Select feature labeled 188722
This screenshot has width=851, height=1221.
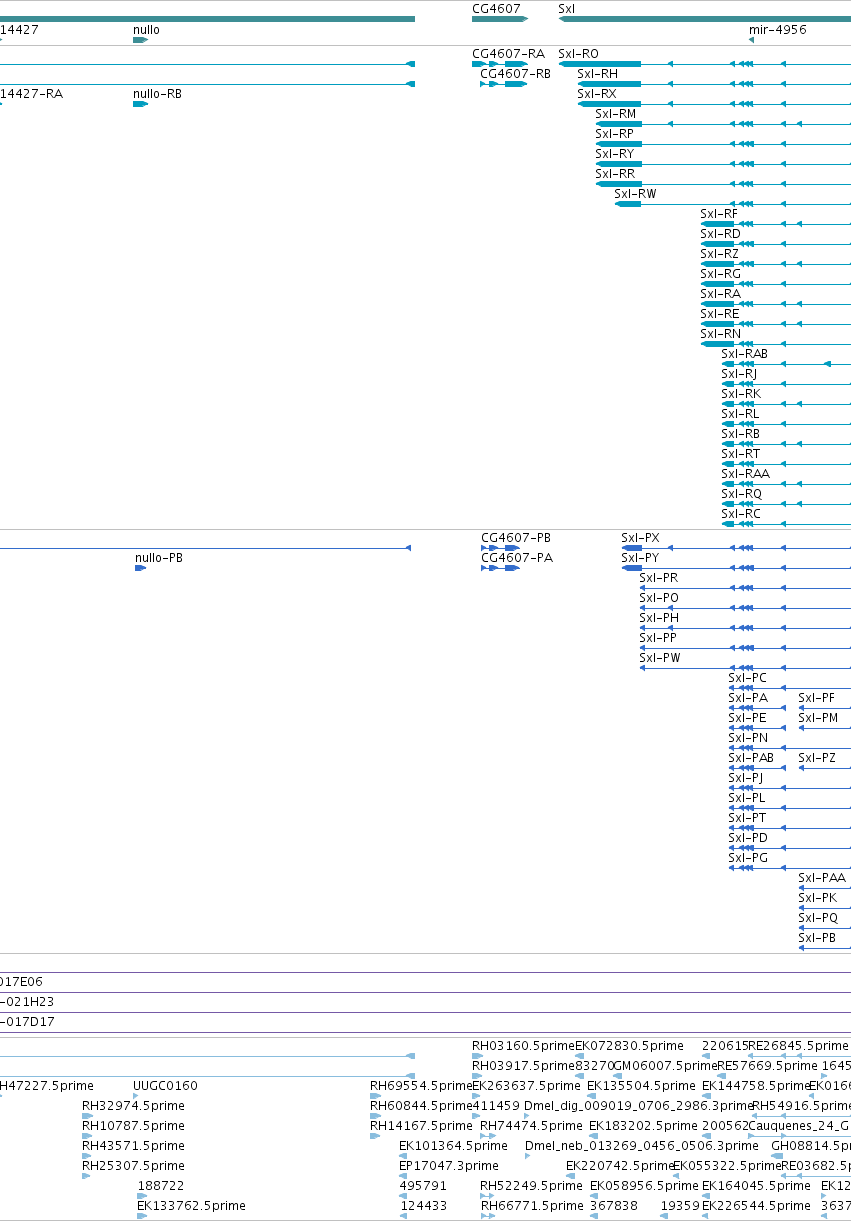click(160, 1186)
